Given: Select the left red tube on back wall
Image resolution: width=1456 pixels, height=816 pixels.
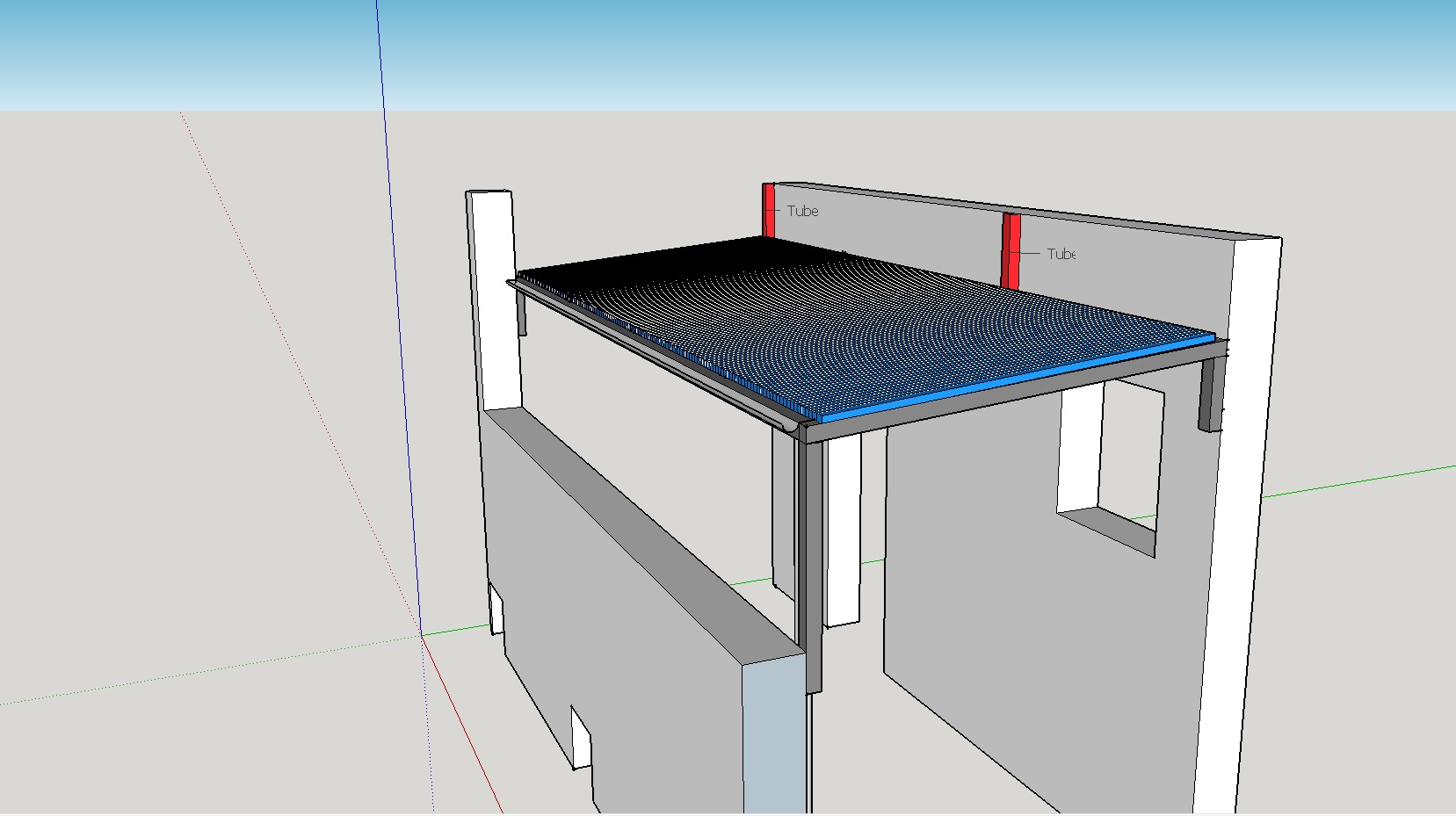Looking at the screenshot, I should click(769, 210).
